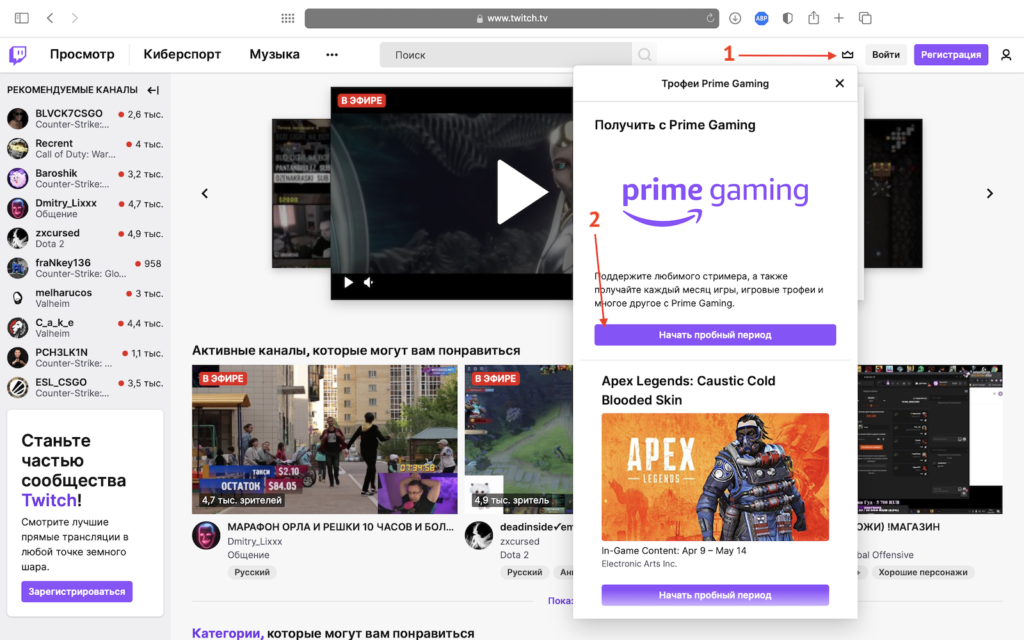
Task: Play the featured stream video
Action: click(522, 192)
